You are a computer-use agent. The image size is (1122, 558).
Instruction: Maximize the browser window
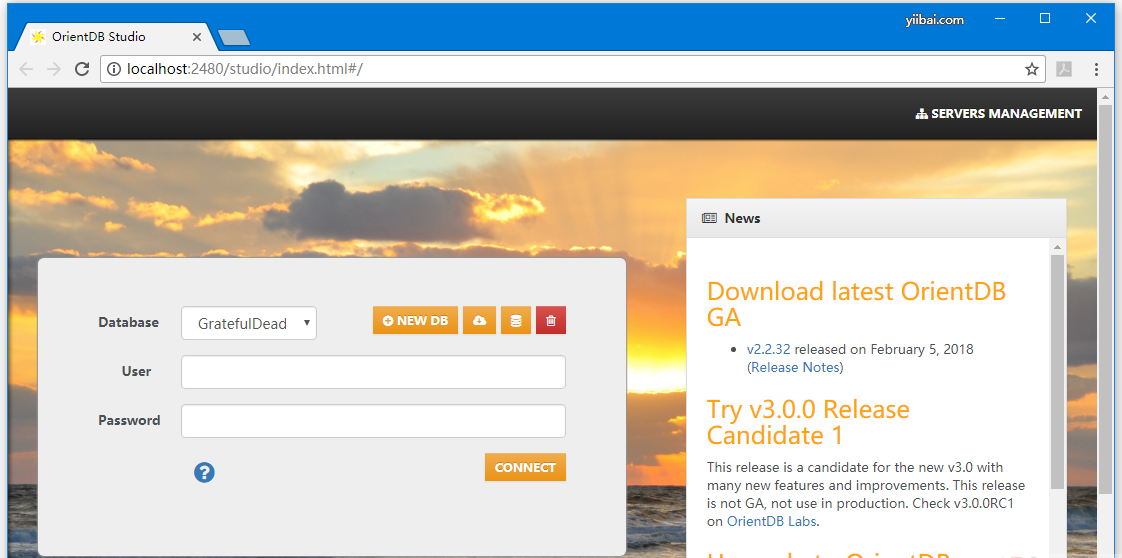(1045, 19)
